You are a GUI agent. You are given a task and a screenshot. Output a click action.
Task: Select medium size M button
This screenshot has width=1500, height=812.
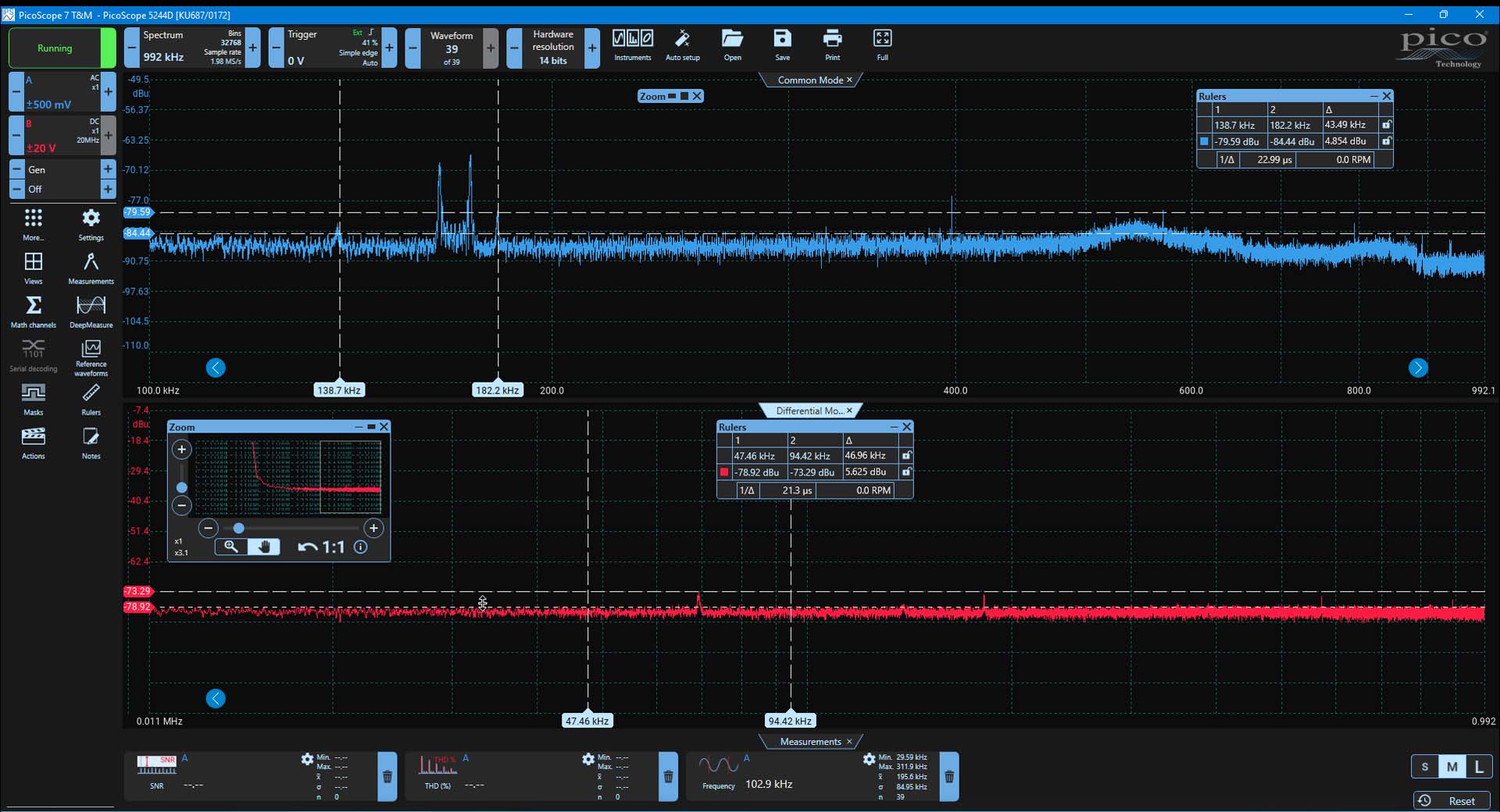[x=1452, y=767]
